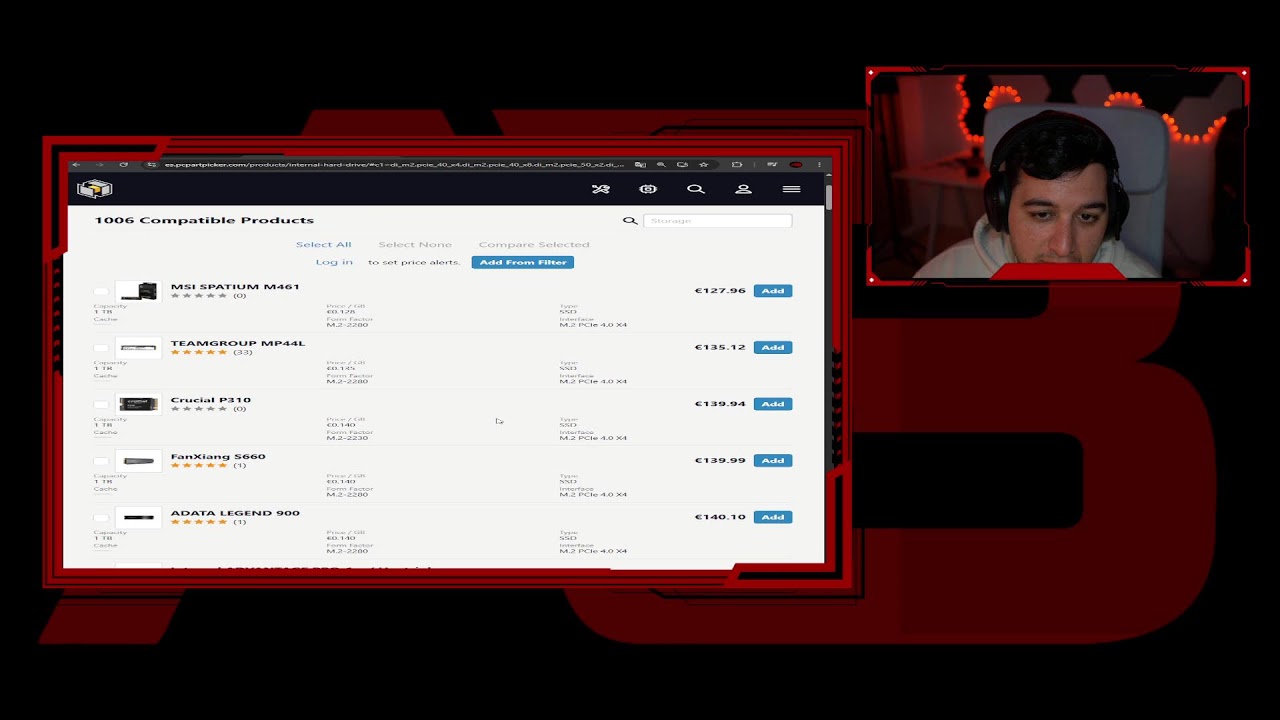Click the pcpartpicker.com URL address bar
1280x720 pixels.
click(394, 164)
